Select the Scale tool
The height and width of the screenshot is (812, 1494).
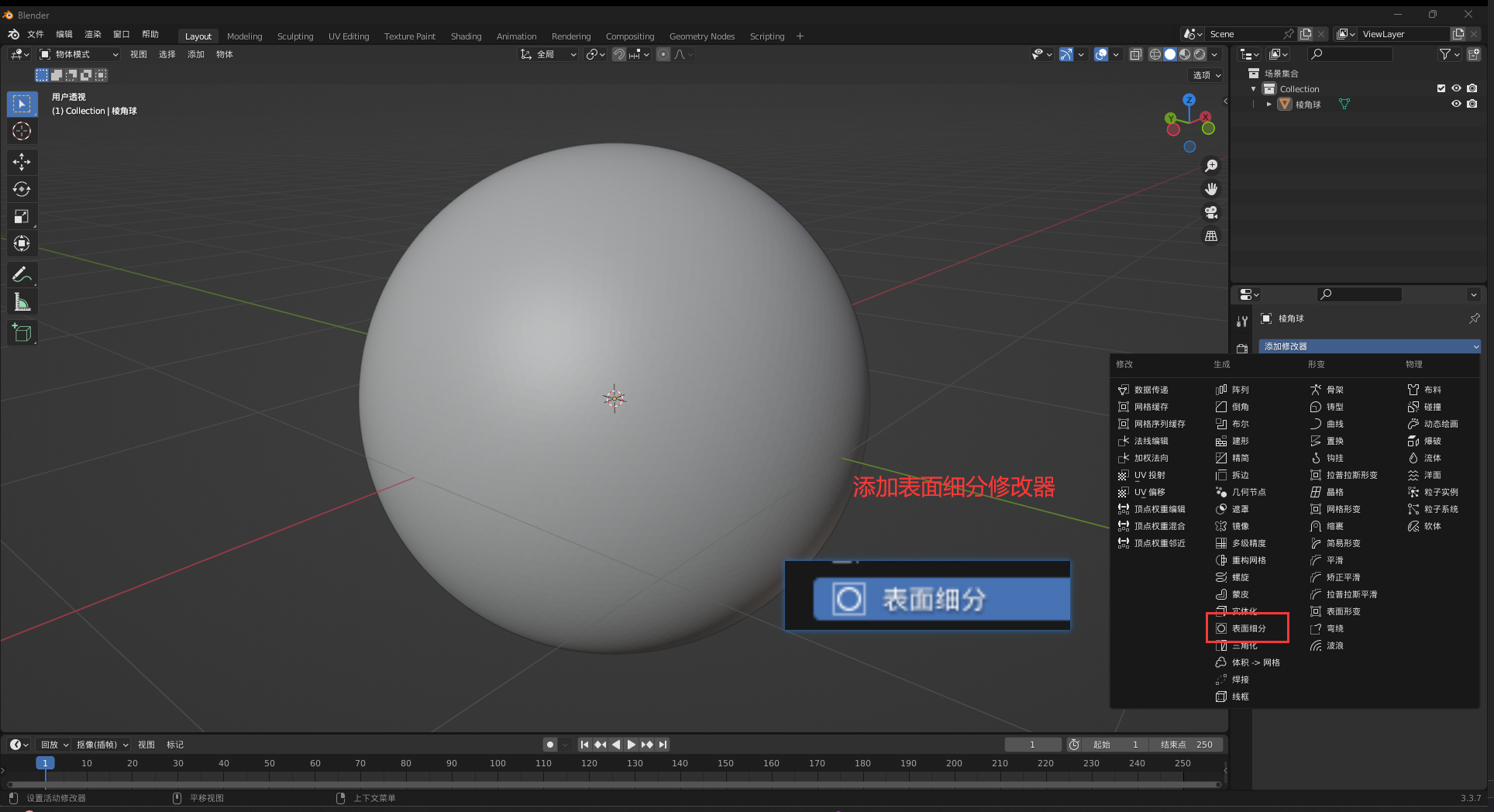22,216
